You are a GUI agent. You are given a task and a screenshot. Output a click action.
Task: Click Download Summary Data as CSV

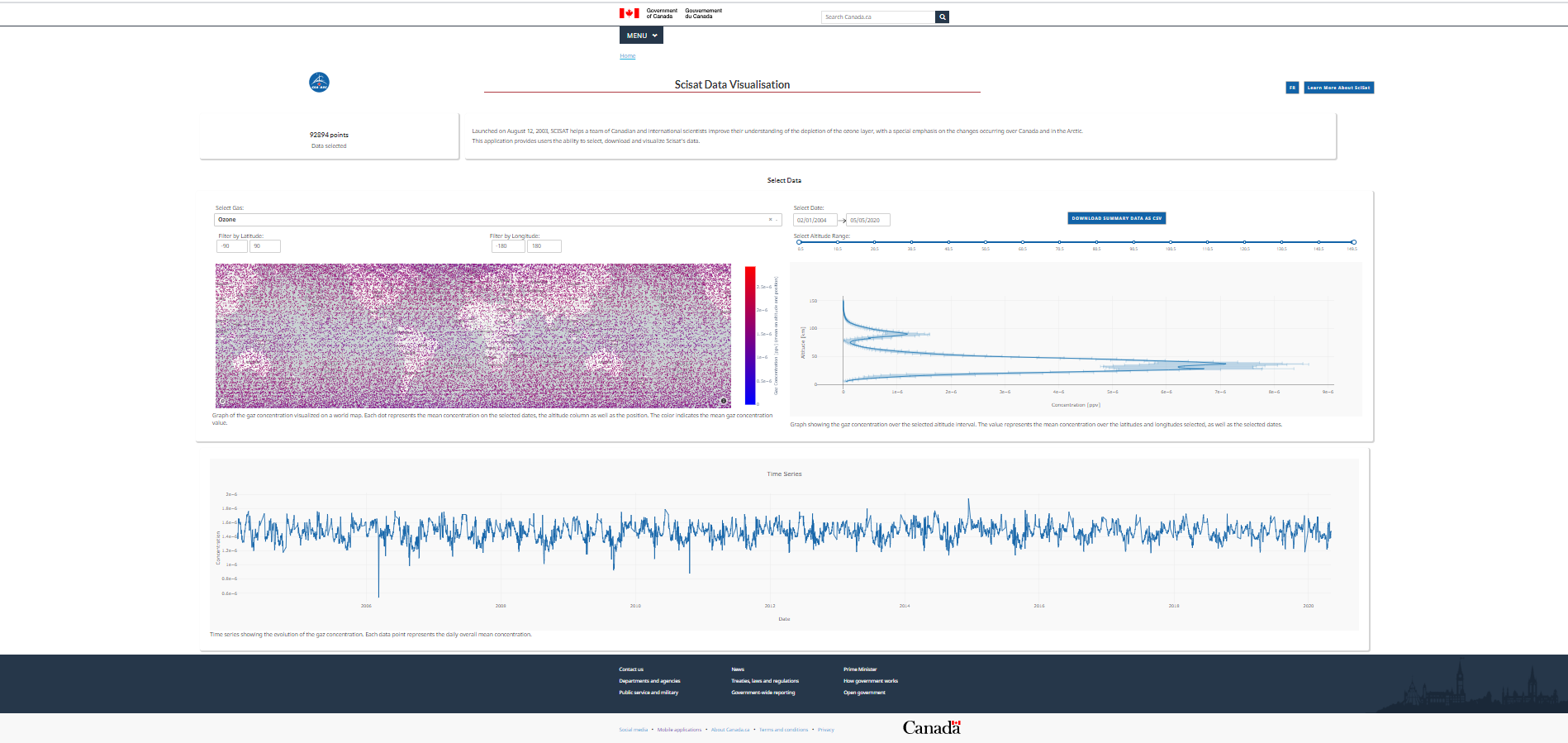pyautogui.click(x=1116, y=218)
